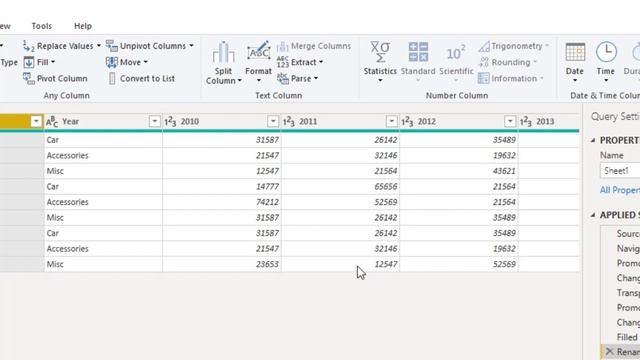Viewport: 640px width, 360px height.
Task: Click the Parse icon
Action: pos(282,78)
